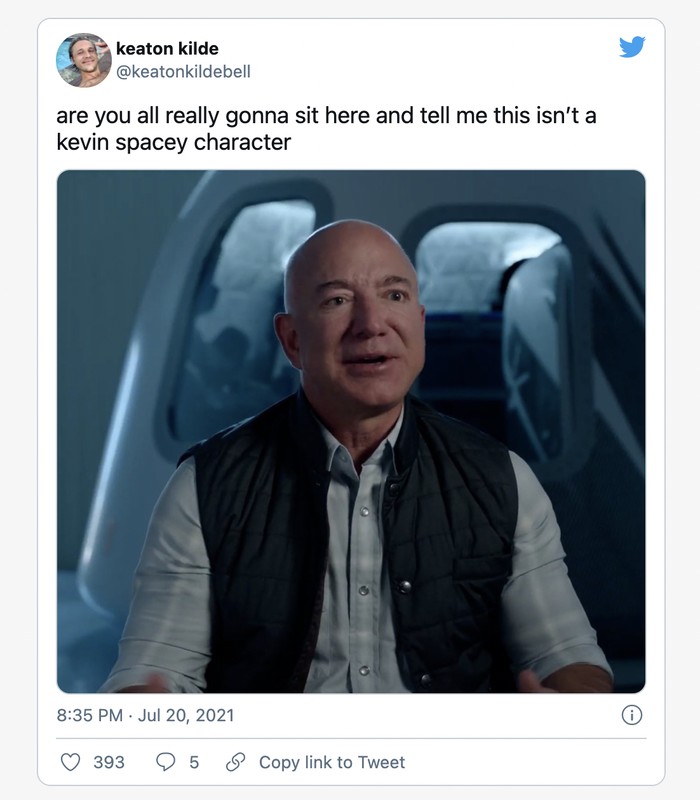Click the display name keaton kilde
The width and height of the screenshot is (700, 800).
coord(167,48)
